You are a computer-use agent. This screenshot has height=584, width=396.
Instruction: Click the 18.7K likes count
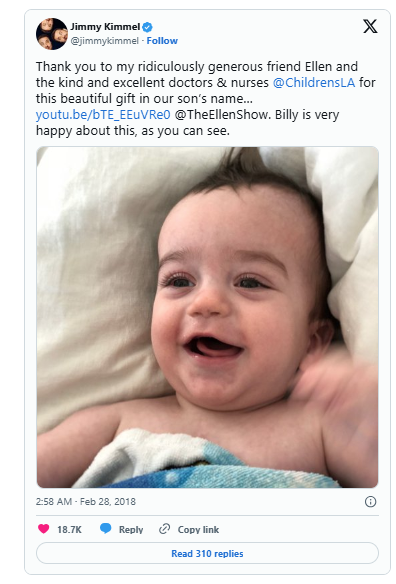(69, 530)
